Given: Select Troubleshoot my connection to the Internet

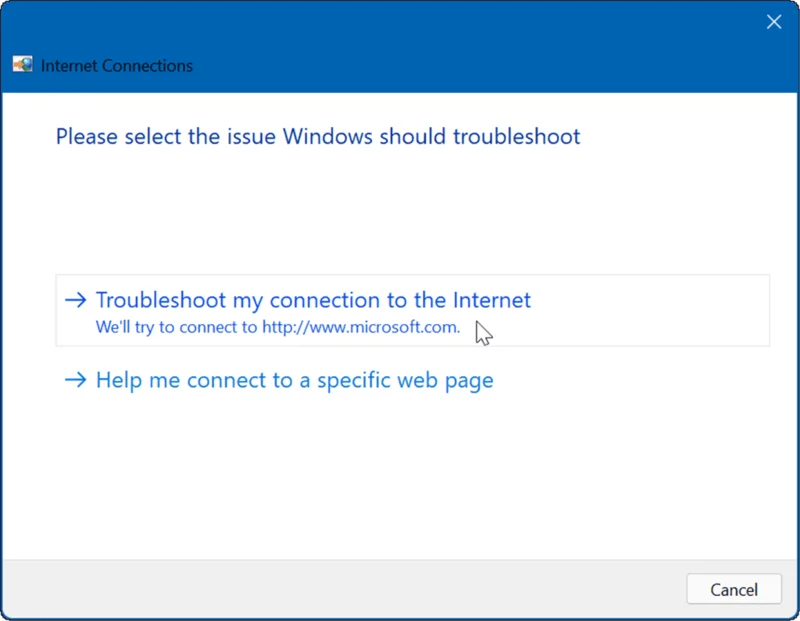Looking at the screenshot, I should pyautogui.click(x=412, y=310).
